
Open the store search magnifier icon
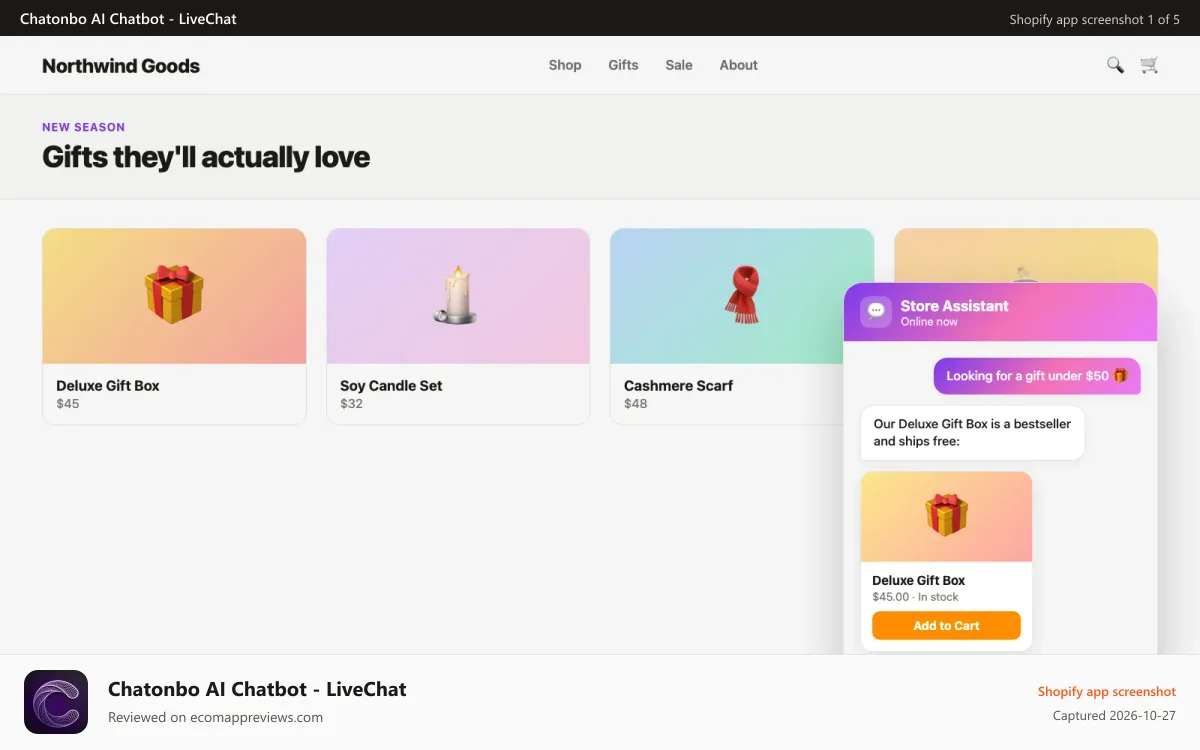[1115, 65]
